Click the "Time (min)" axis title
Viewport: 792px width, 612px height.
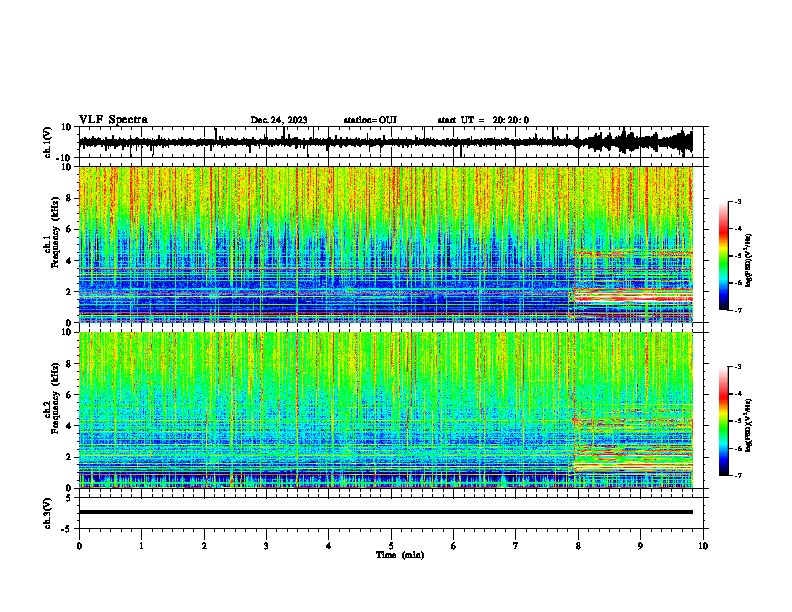pyautogui.click(x=400, y=555)
